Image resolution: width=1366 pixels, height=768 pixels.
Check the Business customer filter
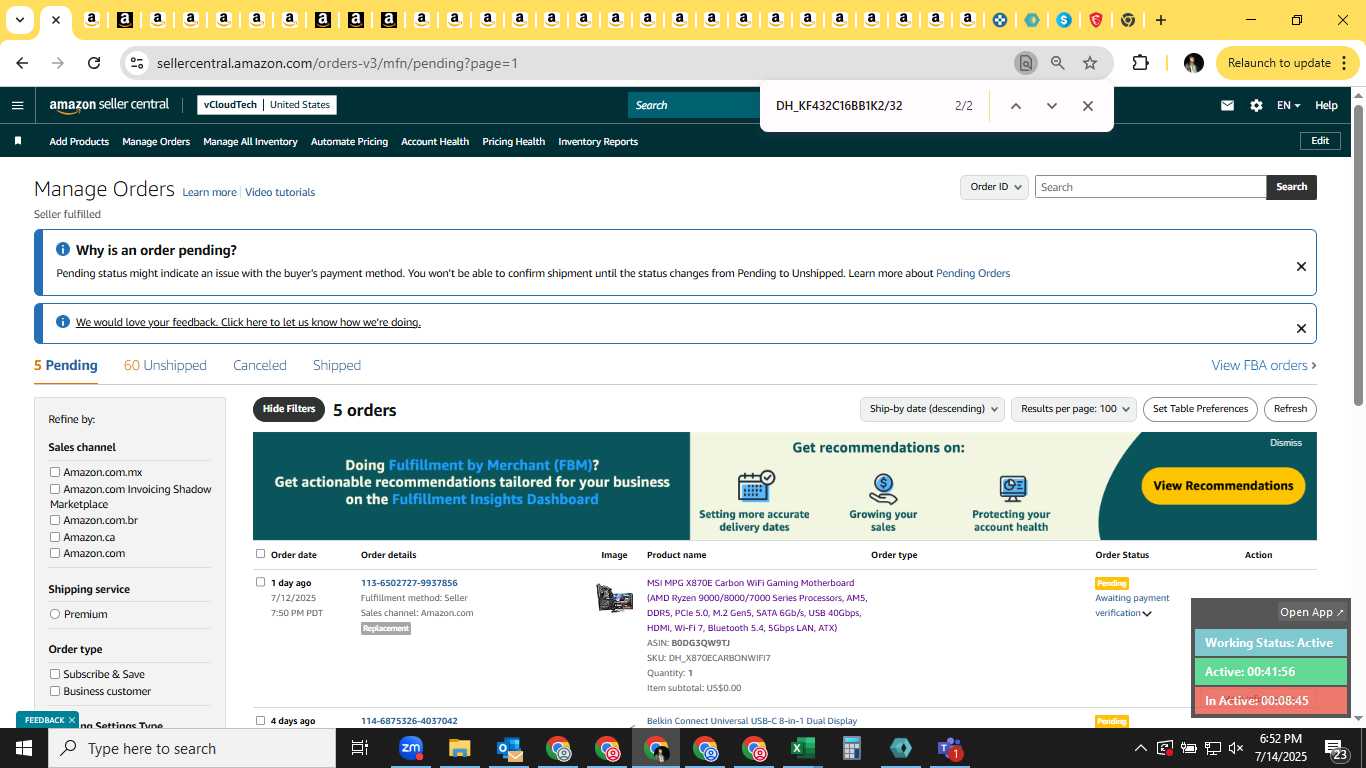(55, 691)
